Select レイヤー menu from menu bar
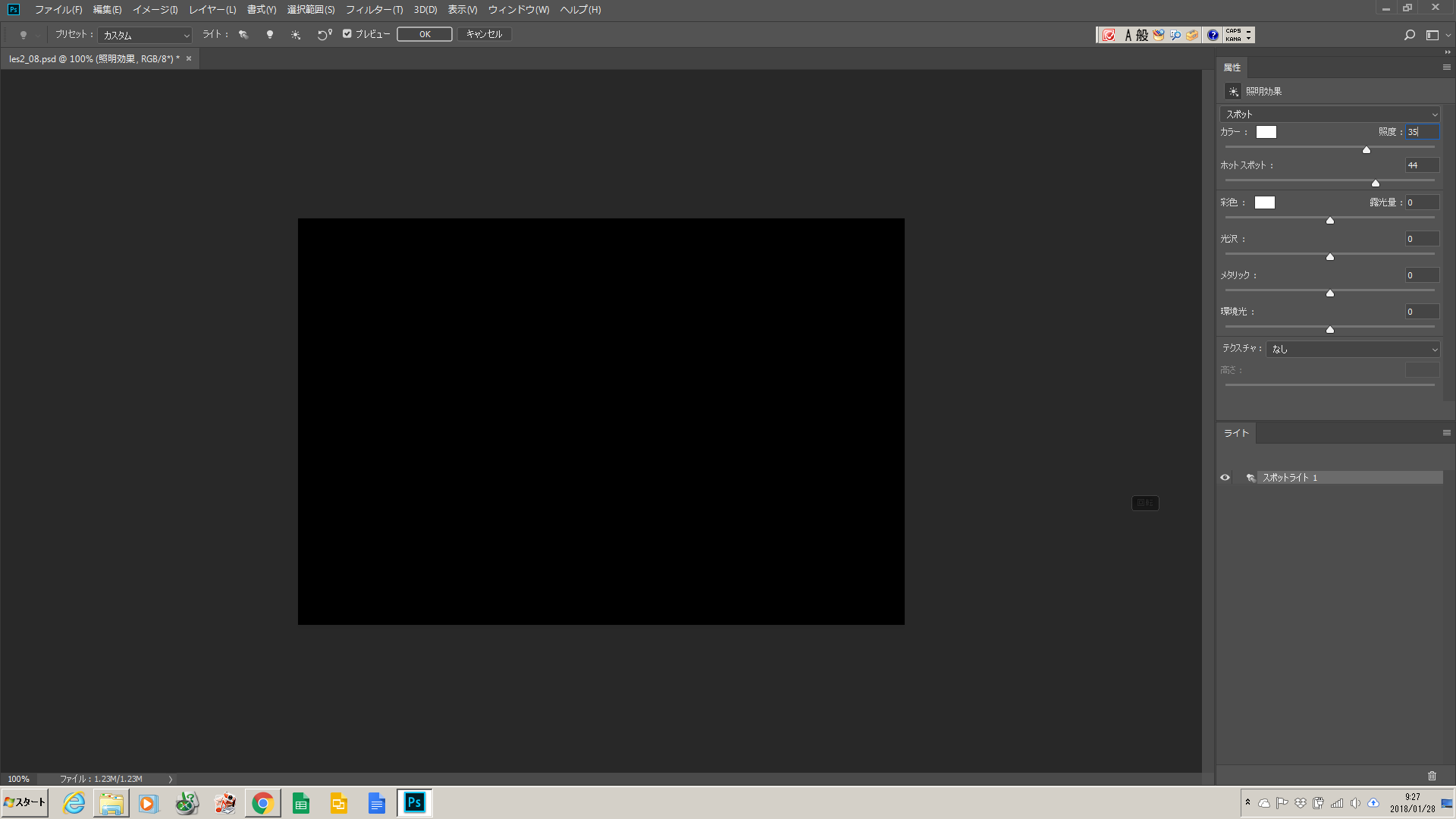The image size is (1456, 819). point(210,9)
